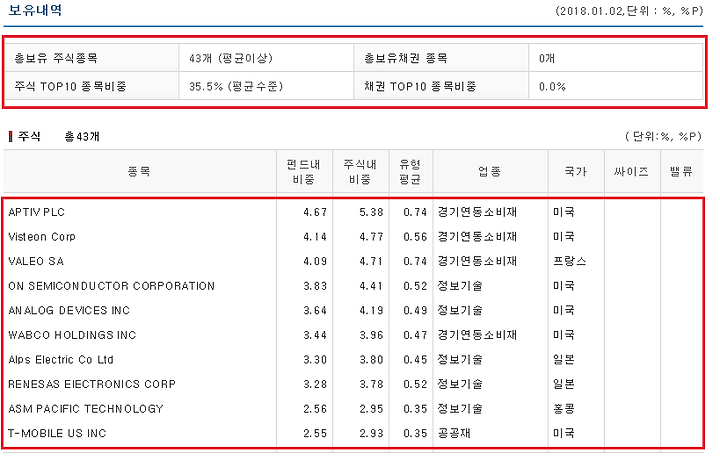Select the 주식 TOP10 종목비중 label
This screenshot has width=720, height=460.
(x=70, y=86)
